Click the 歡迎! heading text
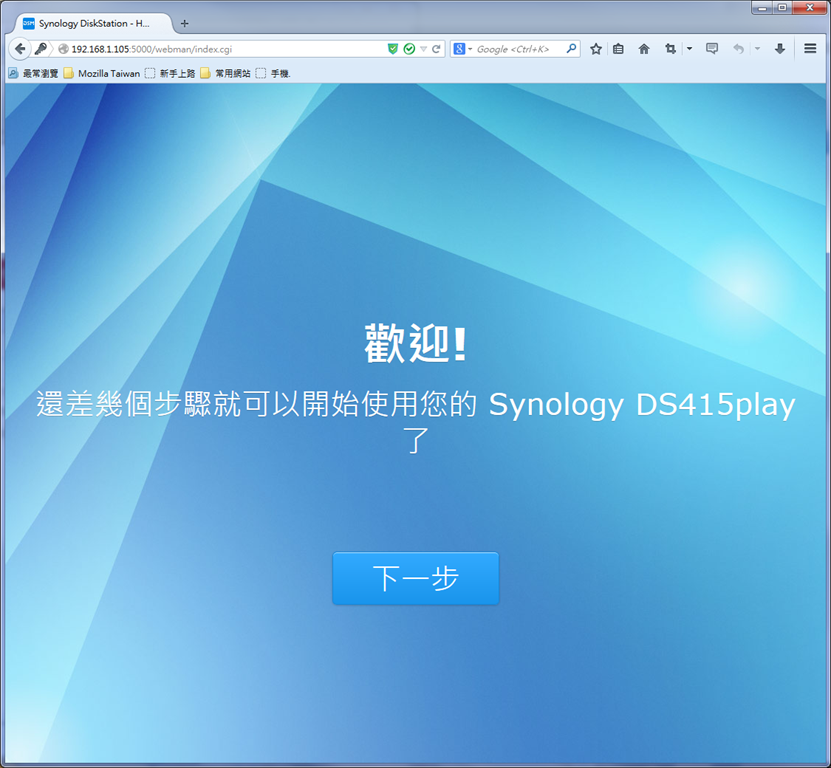 point(416,343)
